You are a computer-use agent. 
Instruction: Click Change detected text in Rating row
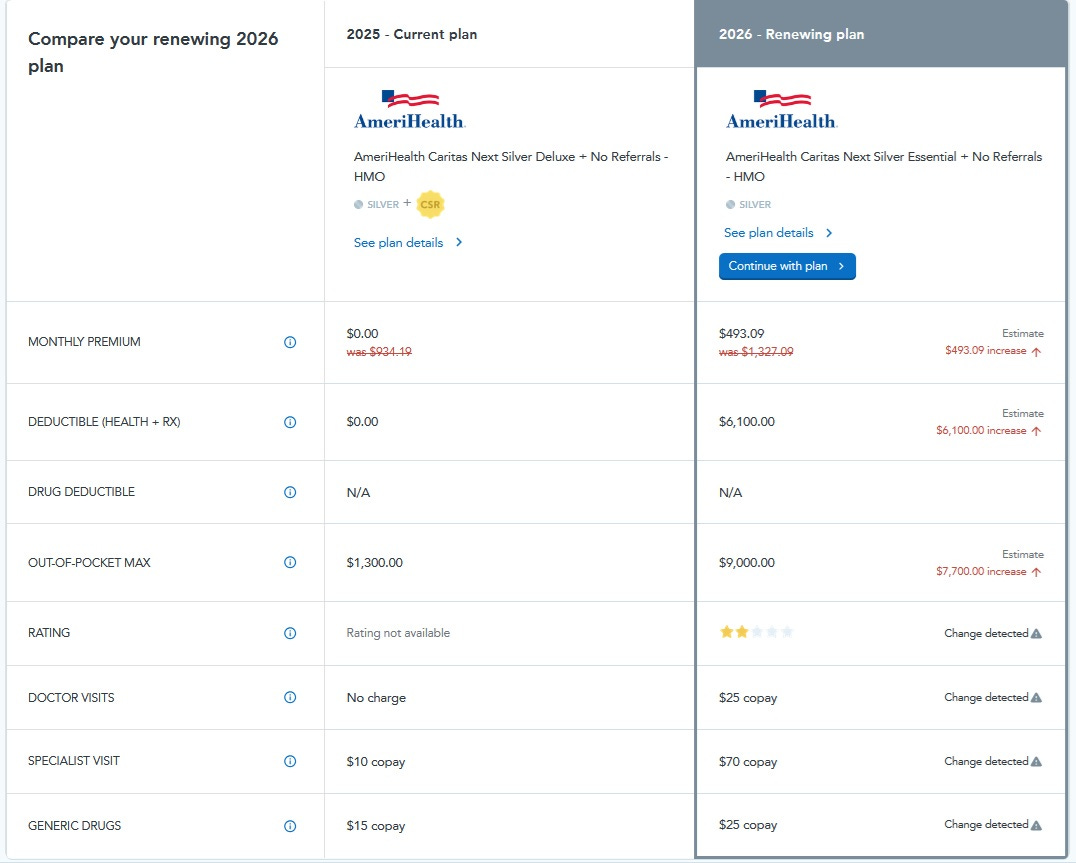coord(986,633)
